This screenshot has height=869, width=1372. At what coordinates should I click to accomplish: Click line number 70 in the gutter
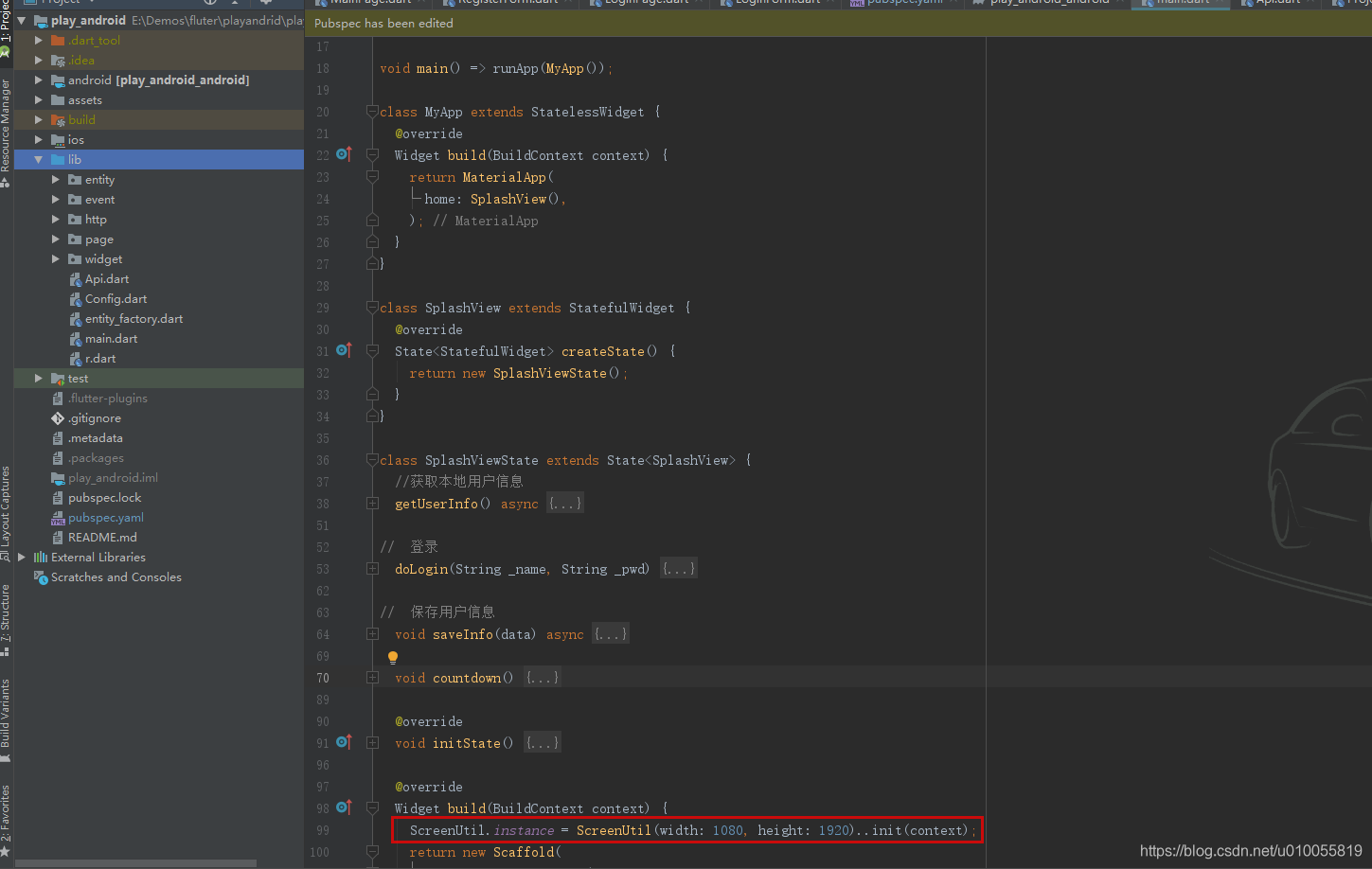point(323,678)
